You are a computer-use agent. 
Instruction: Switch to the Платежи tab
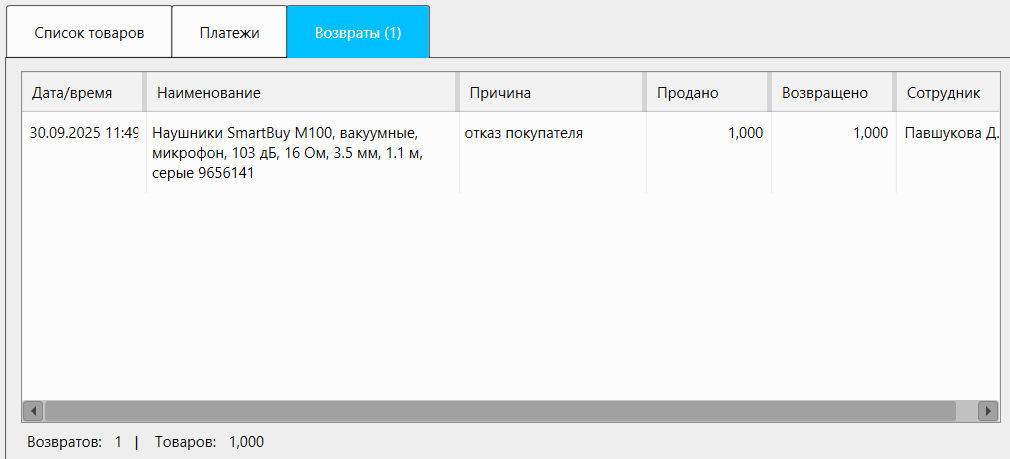click(x=229, y=32)
